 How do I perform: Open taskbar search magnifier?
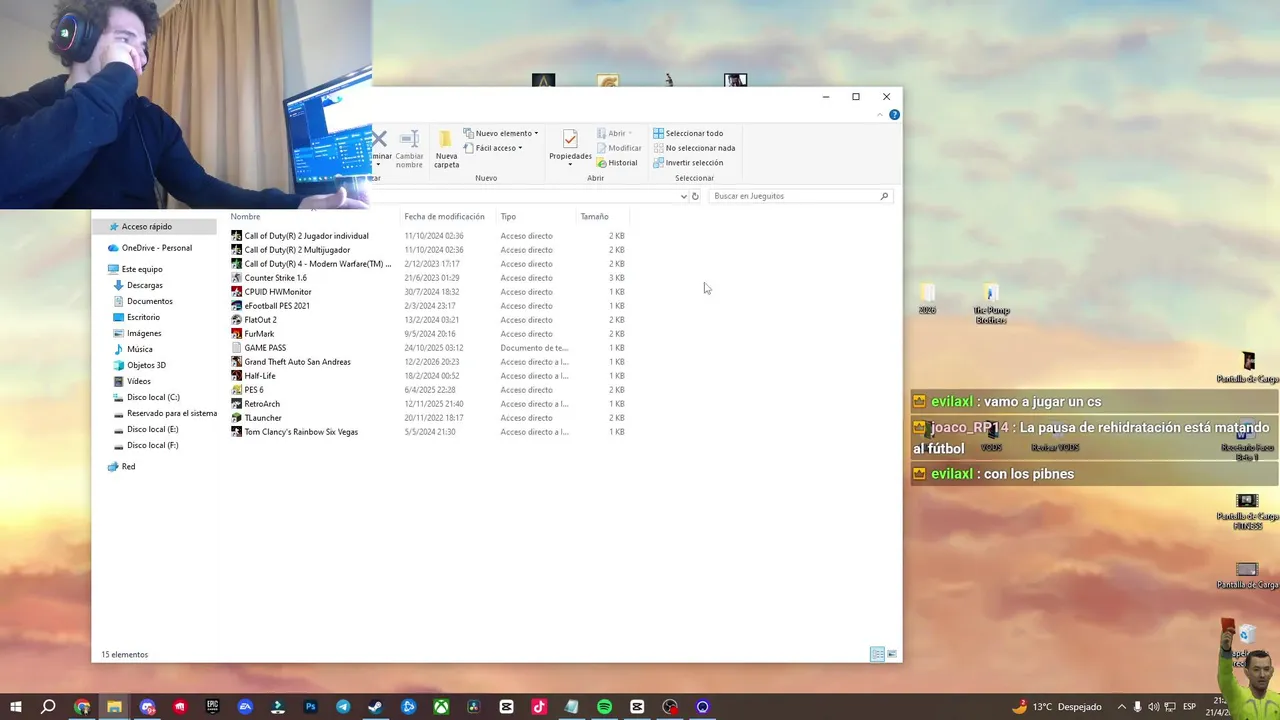pyautogui.click(x=48, y=707)
